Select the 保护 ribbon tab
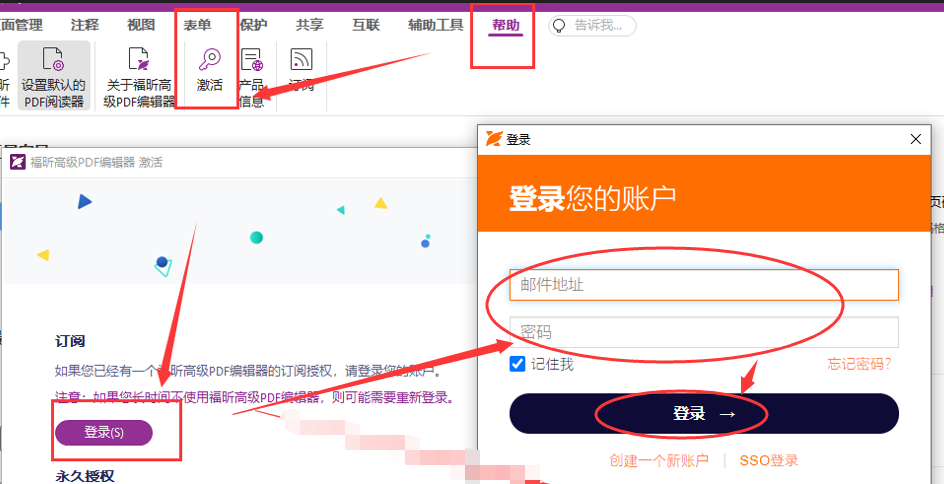The height and width of the screenshot is (484, 944). (x=253, y=25)
